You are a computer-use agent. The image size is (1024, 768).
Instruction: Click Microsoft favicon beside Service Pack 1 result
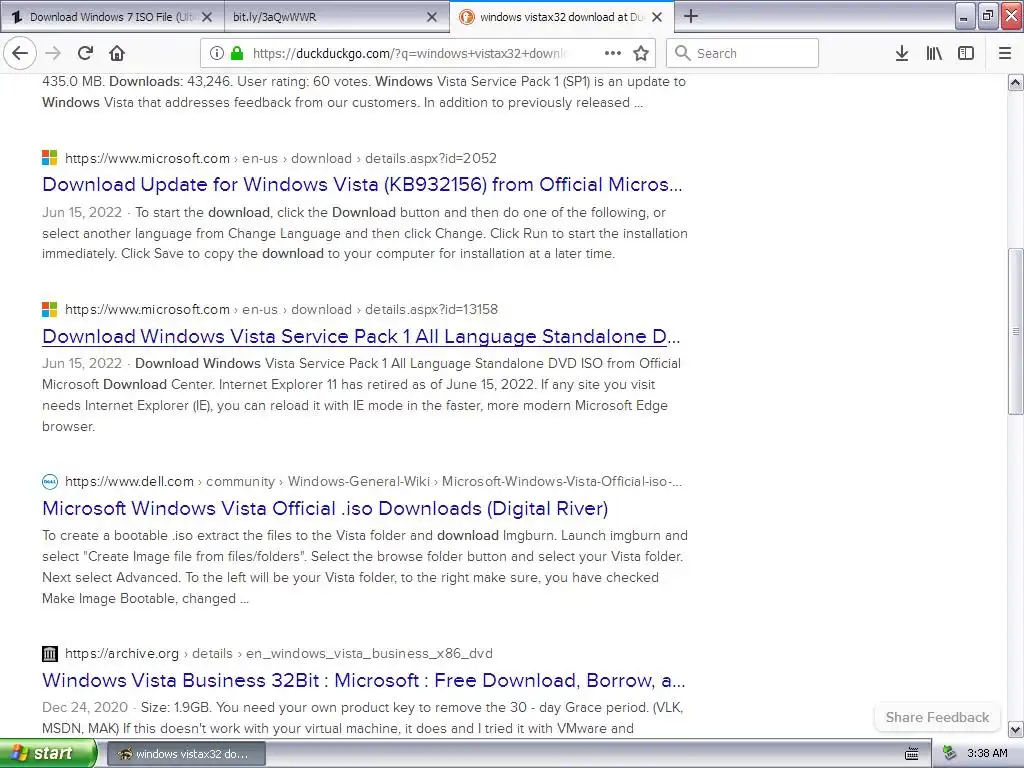point(50,309)
